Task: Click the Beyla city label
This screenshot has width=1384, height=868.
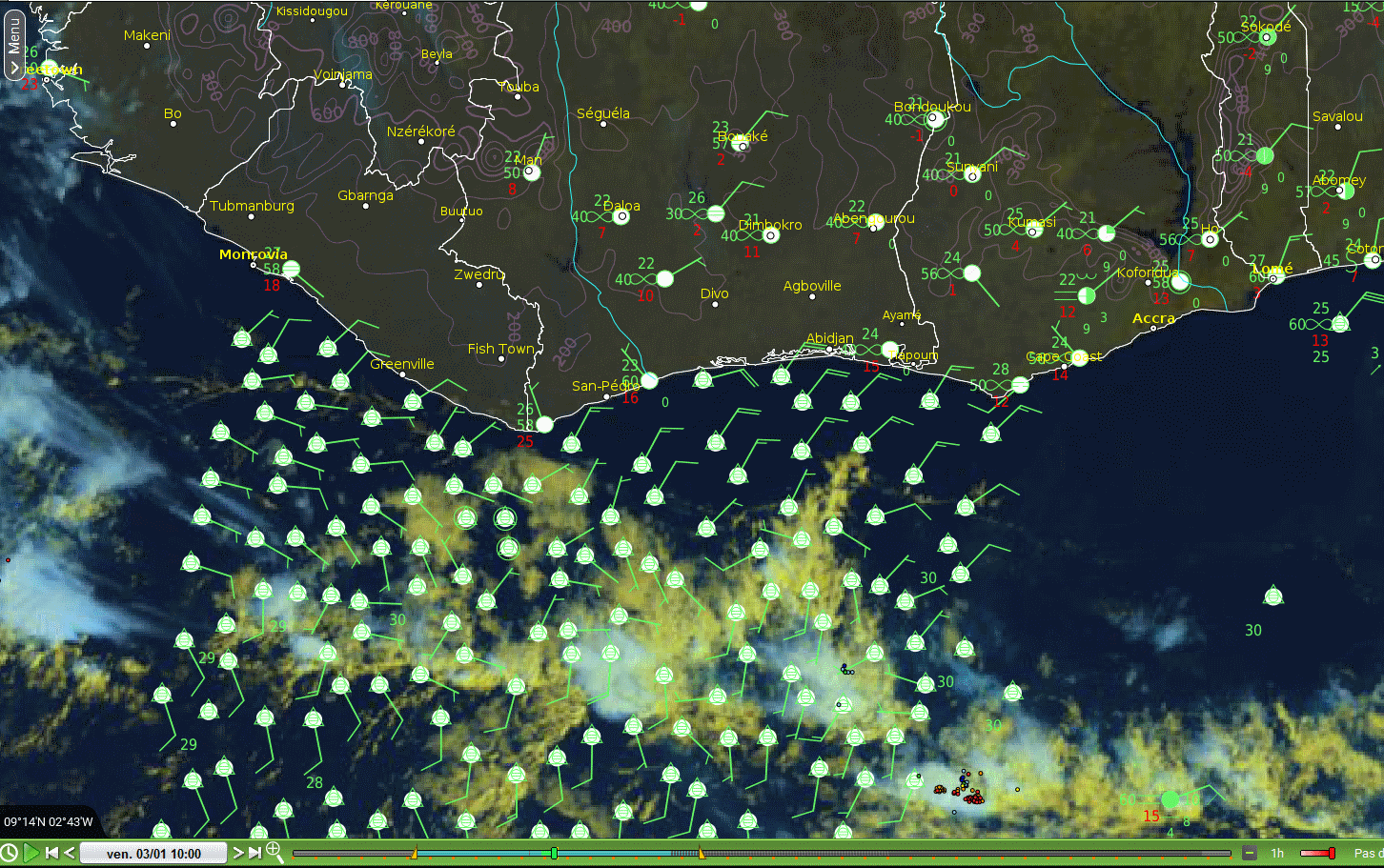Action: (437, 54)
